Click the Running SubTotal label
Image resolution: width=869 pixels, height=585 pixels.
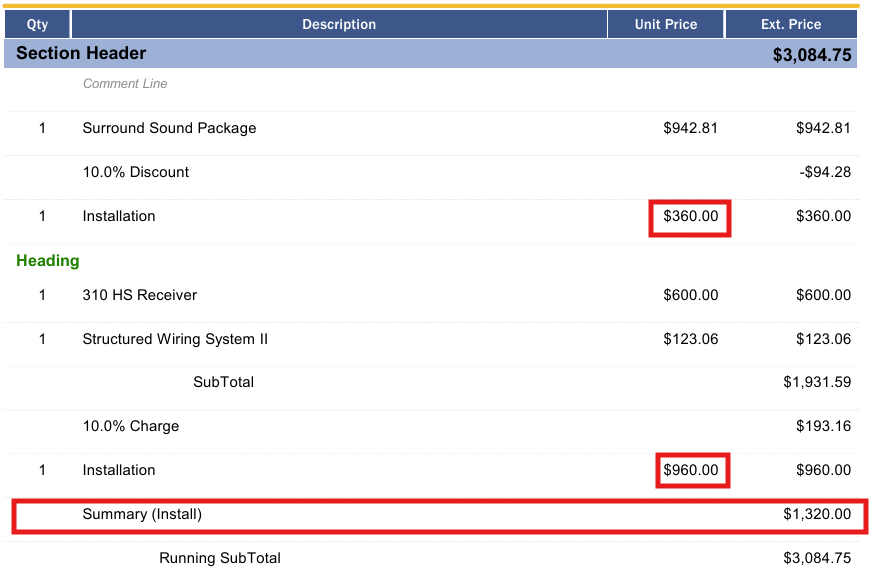tap(219, 558)
